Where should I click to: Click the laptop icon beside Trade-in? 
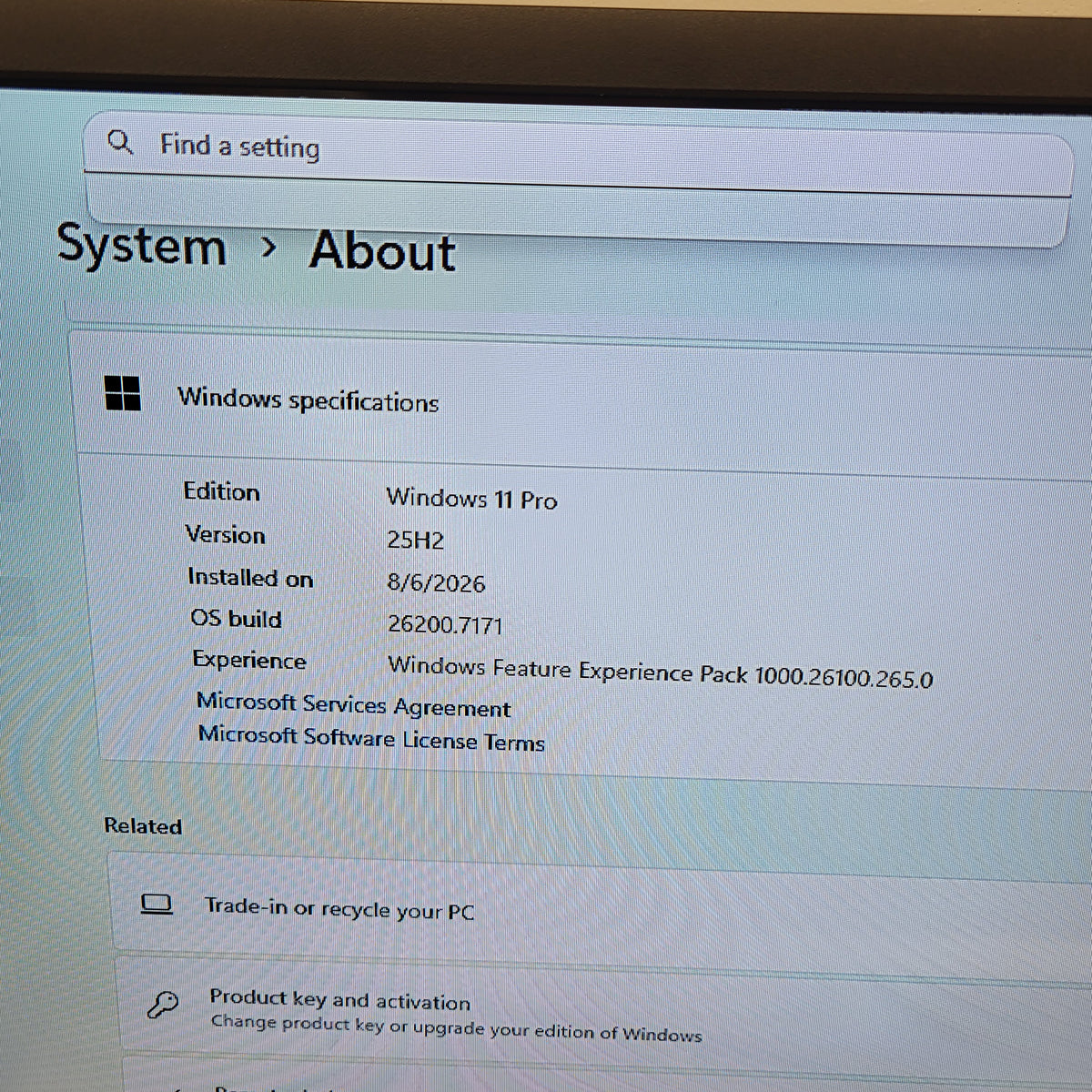[157, 904]
